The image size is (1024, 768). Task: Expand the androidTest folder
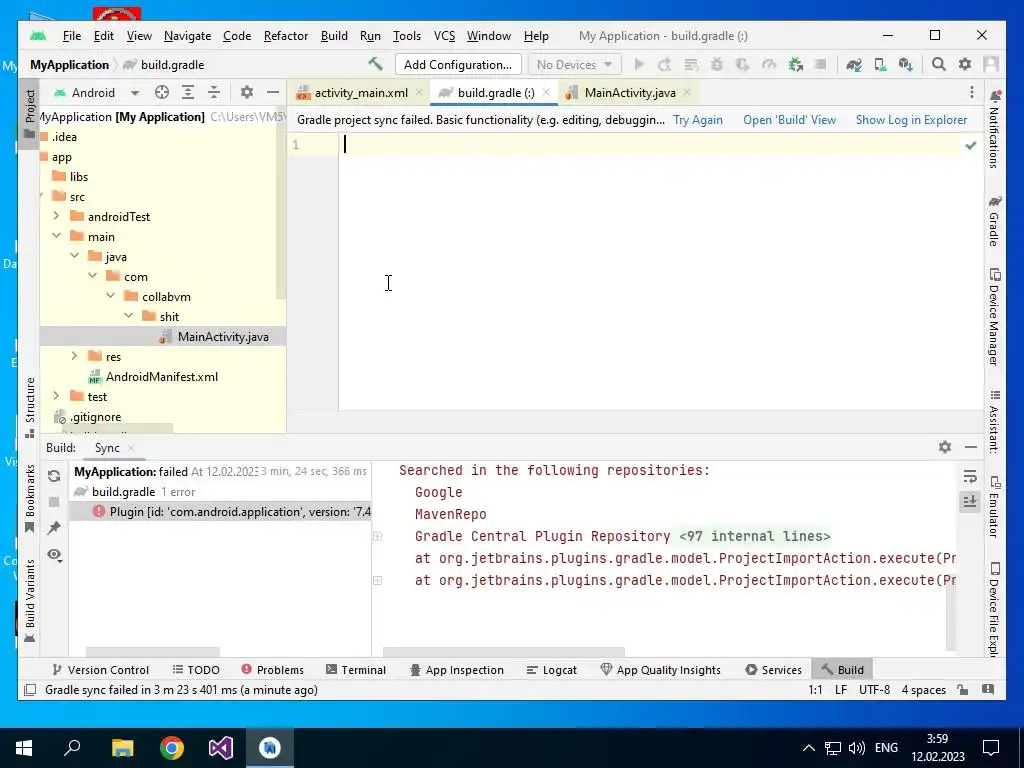(56, 216)
